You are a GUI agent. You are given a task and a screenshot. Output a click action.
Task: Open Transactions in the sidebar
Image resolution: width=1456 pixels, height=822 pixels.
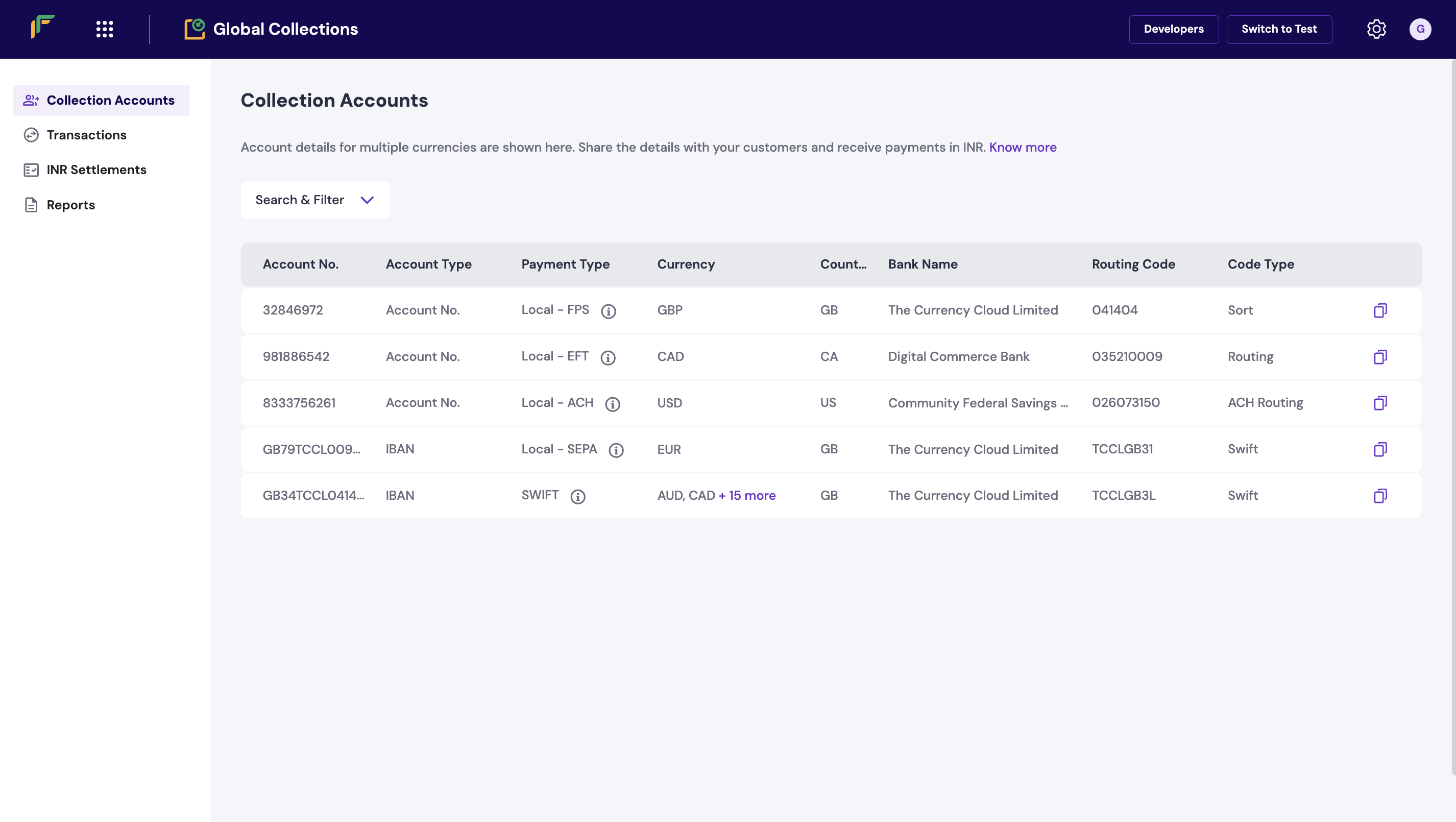86,135
